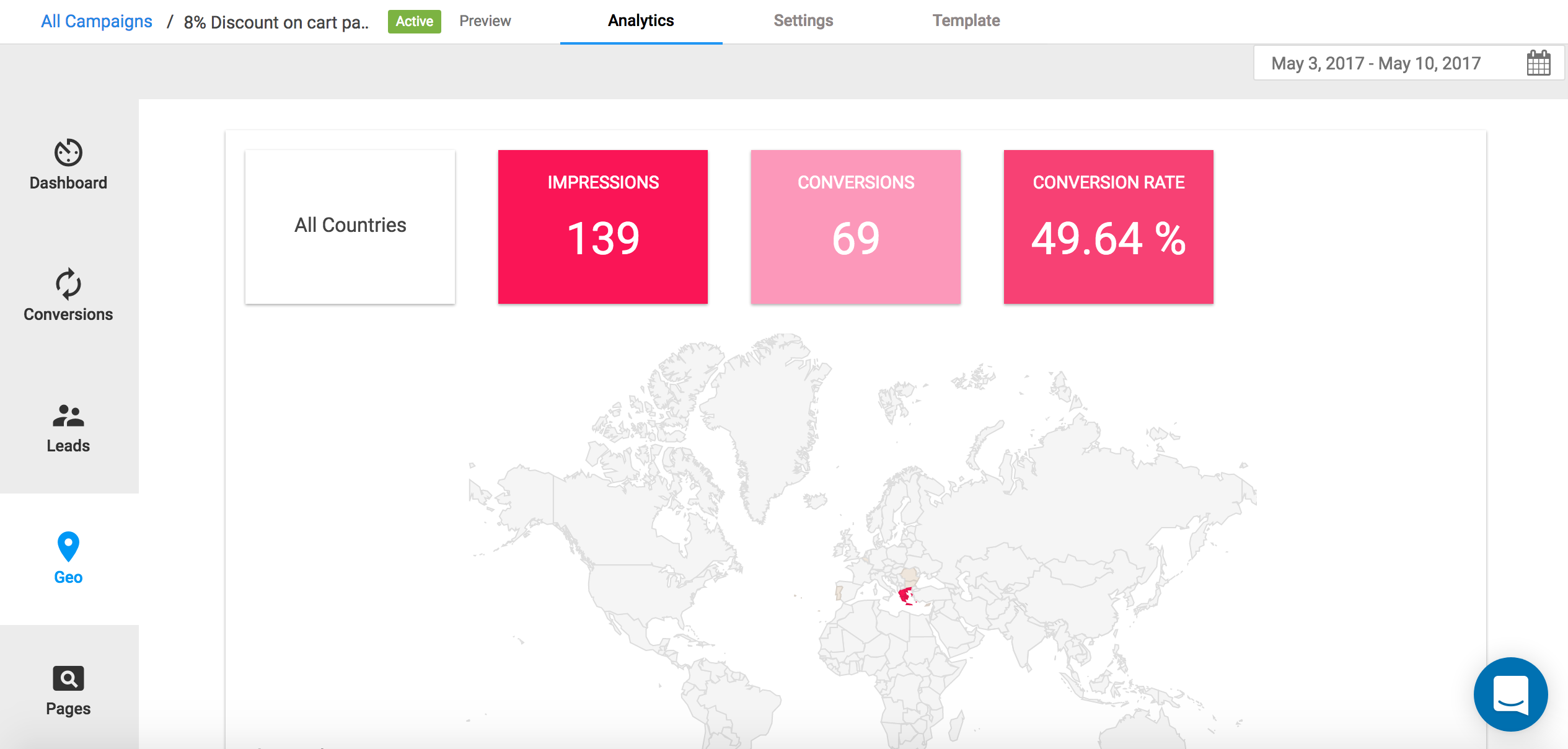Open the Pages magnifier icon
1568x749 pixels.
click(68, 678)
